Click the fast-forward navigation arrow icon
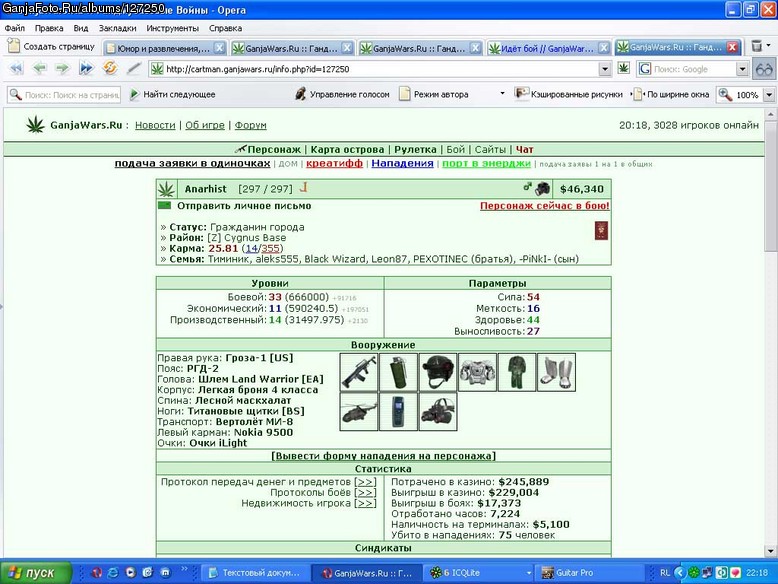This screenshot has width=778, height=584. coord(86,68)
